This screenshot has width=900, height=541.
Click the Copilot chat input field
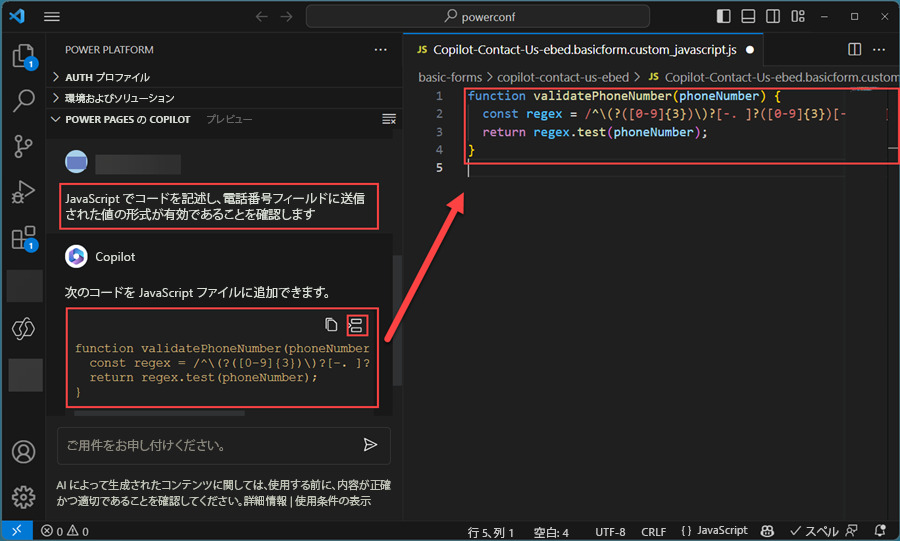224,445
